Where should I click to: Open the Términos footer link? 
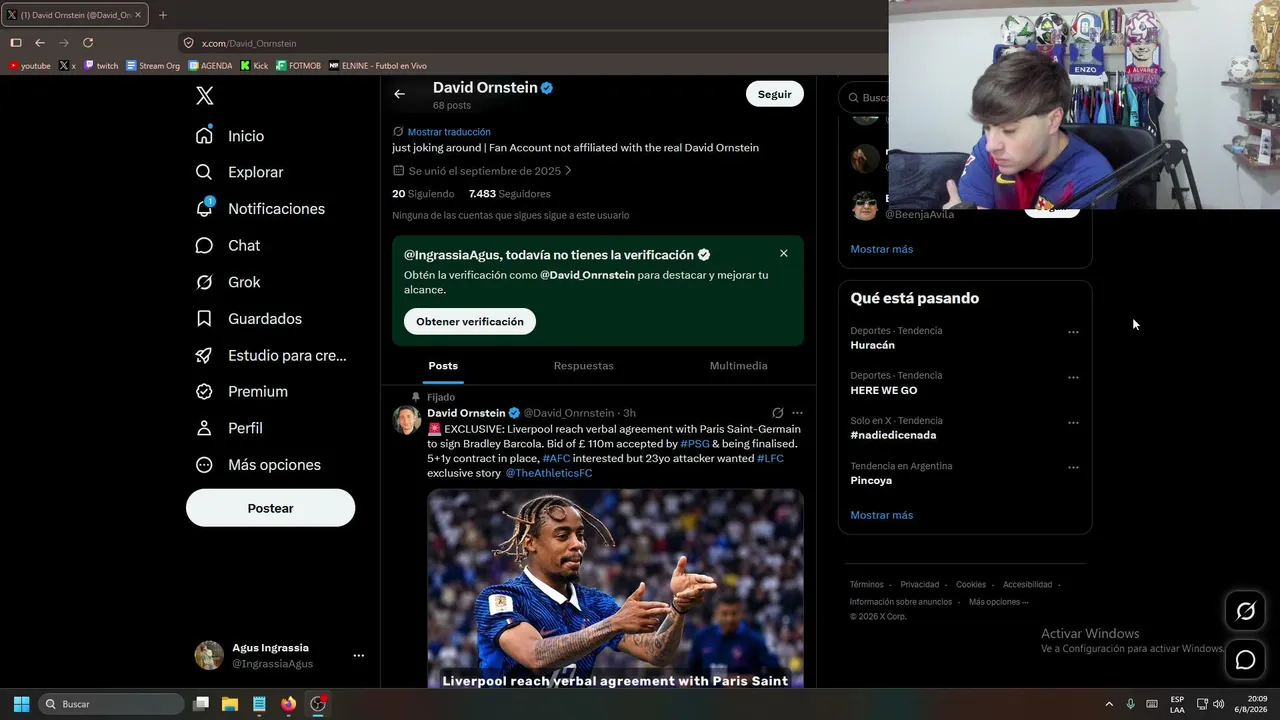pyautogui.click(x=866, y=585)
